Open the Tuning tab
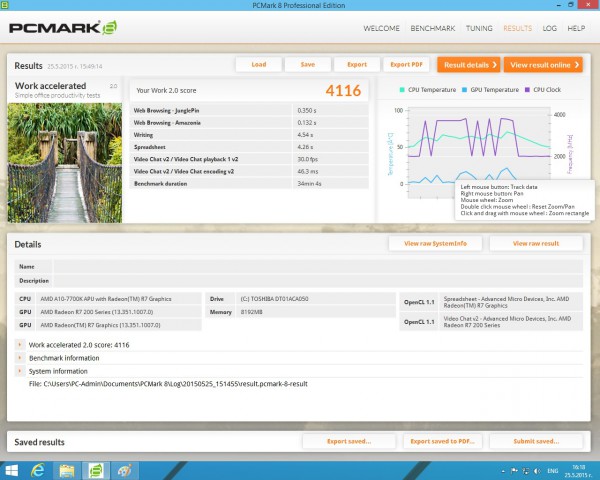600x480 pixels. 479,28
